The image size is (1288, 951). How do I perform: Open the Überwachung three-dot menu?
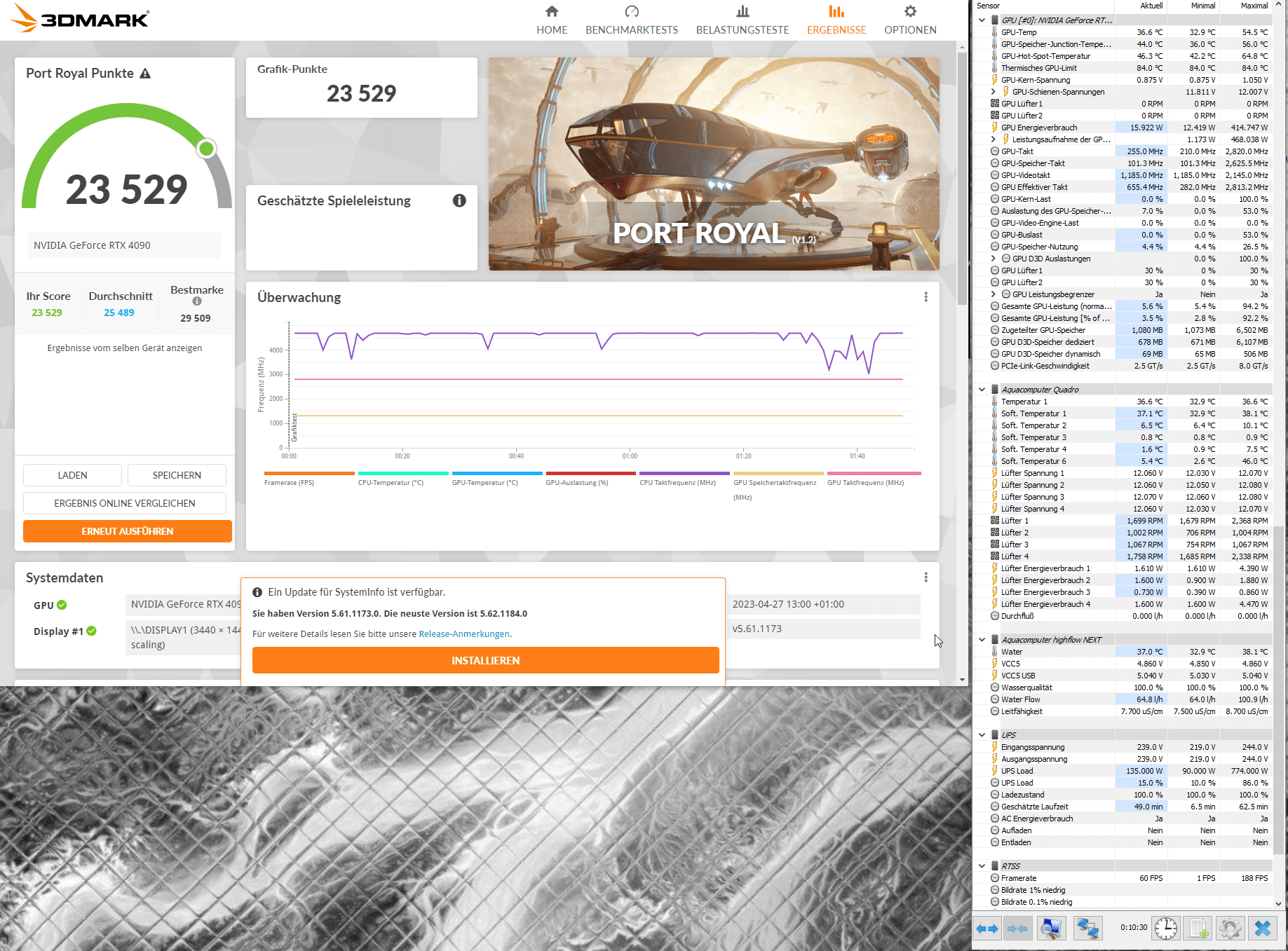926,297
